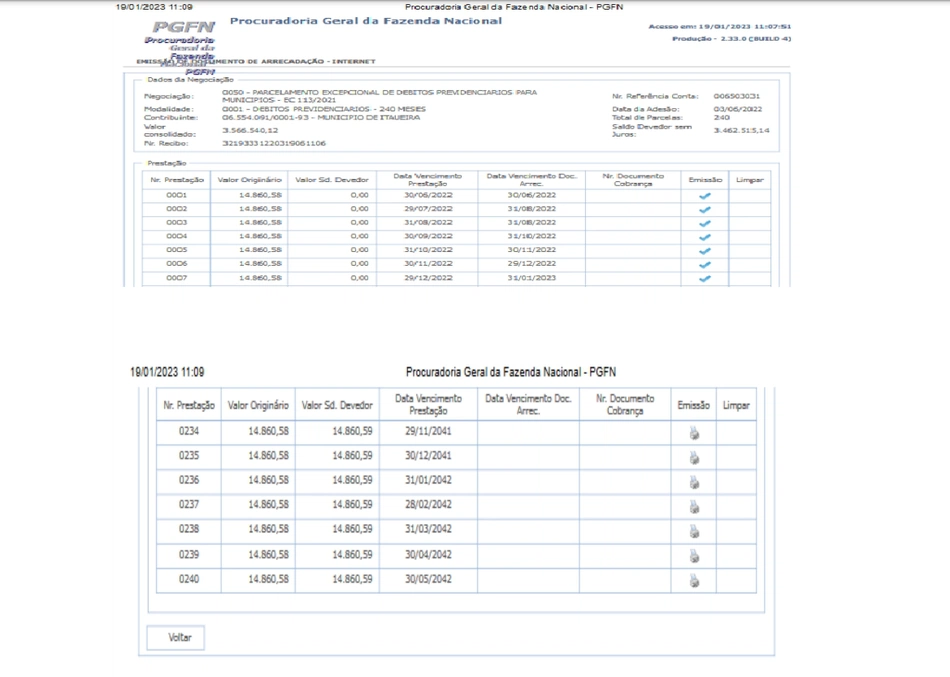Select the due date 28/02/2042
The width and height of the screenshot is (950, 677).
428,504
